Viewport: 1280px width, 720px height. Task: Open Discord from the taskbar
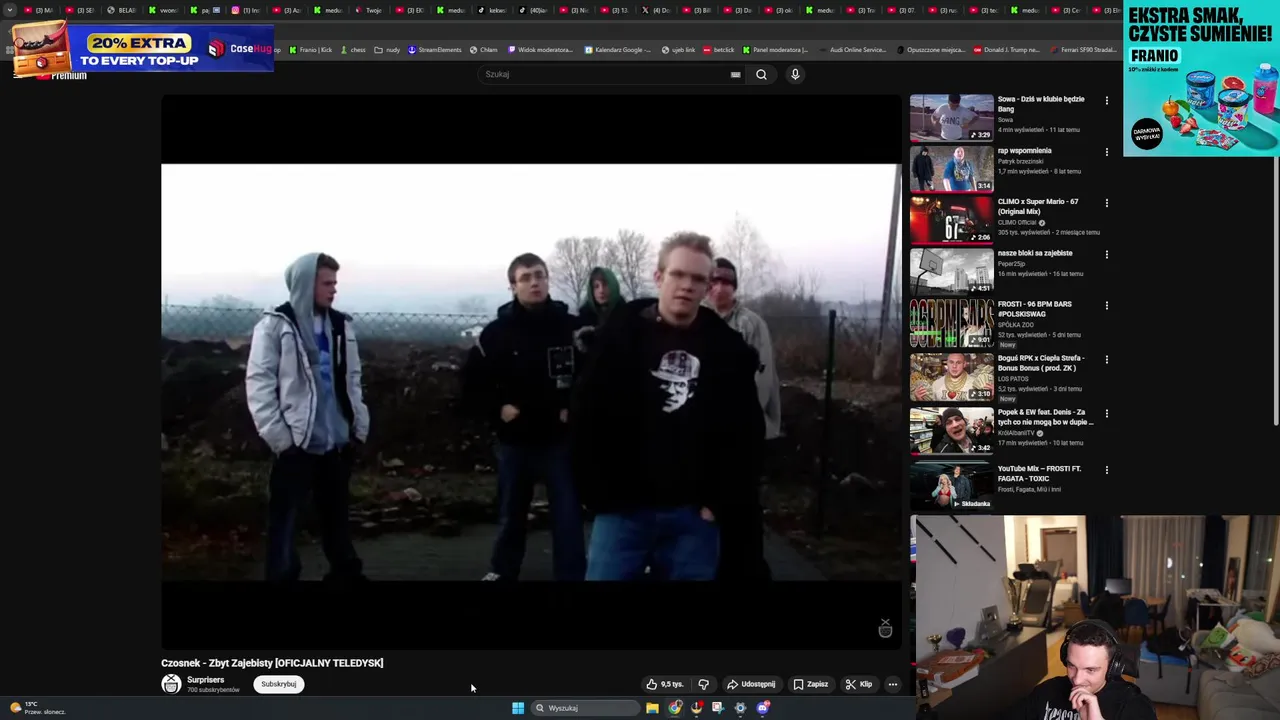tap(763, 708)
